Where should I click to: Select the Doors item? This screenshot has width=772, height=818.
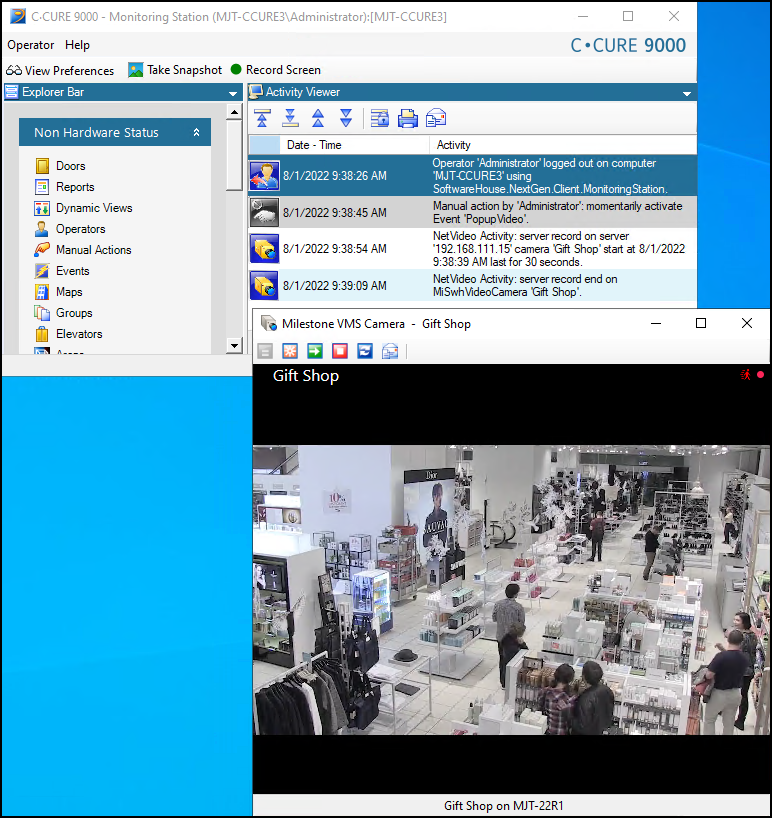point(71,166)
